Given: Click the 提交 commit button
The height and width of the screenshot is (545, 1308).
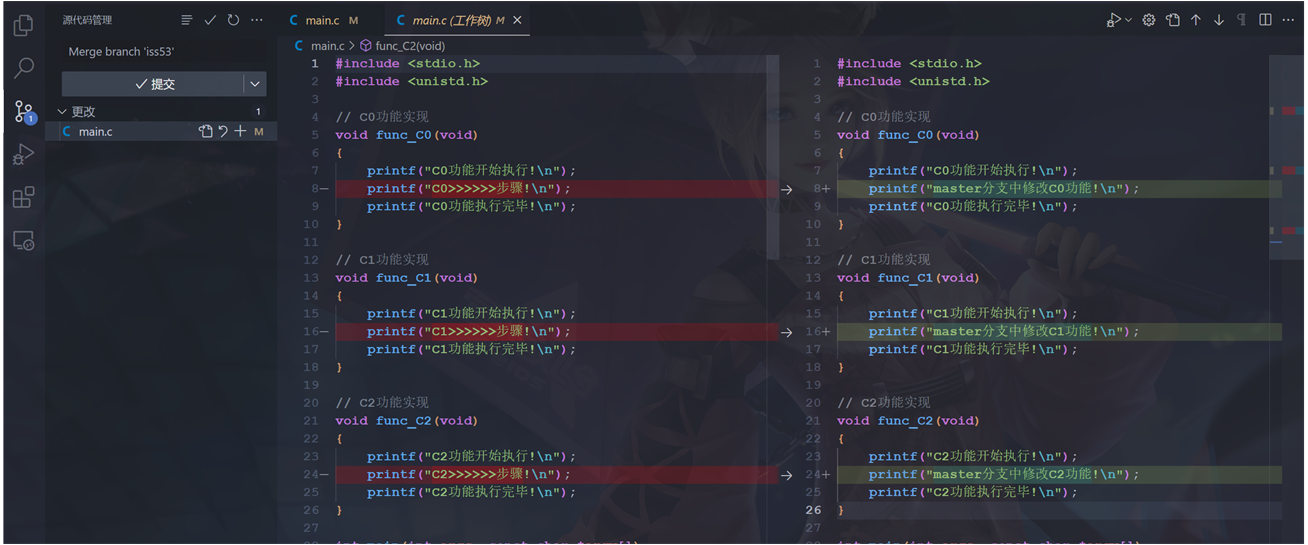Looking at the screenshot, I should click(154, 84).
